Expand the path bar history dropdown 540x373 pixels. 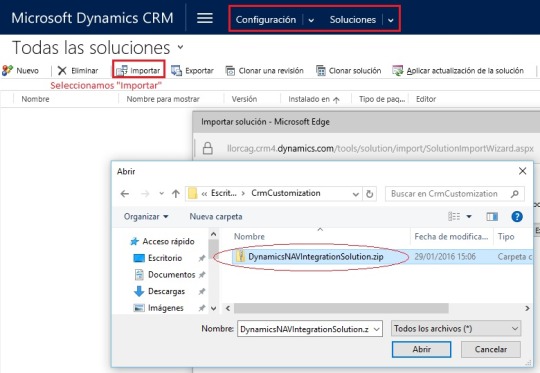(356, 194)
